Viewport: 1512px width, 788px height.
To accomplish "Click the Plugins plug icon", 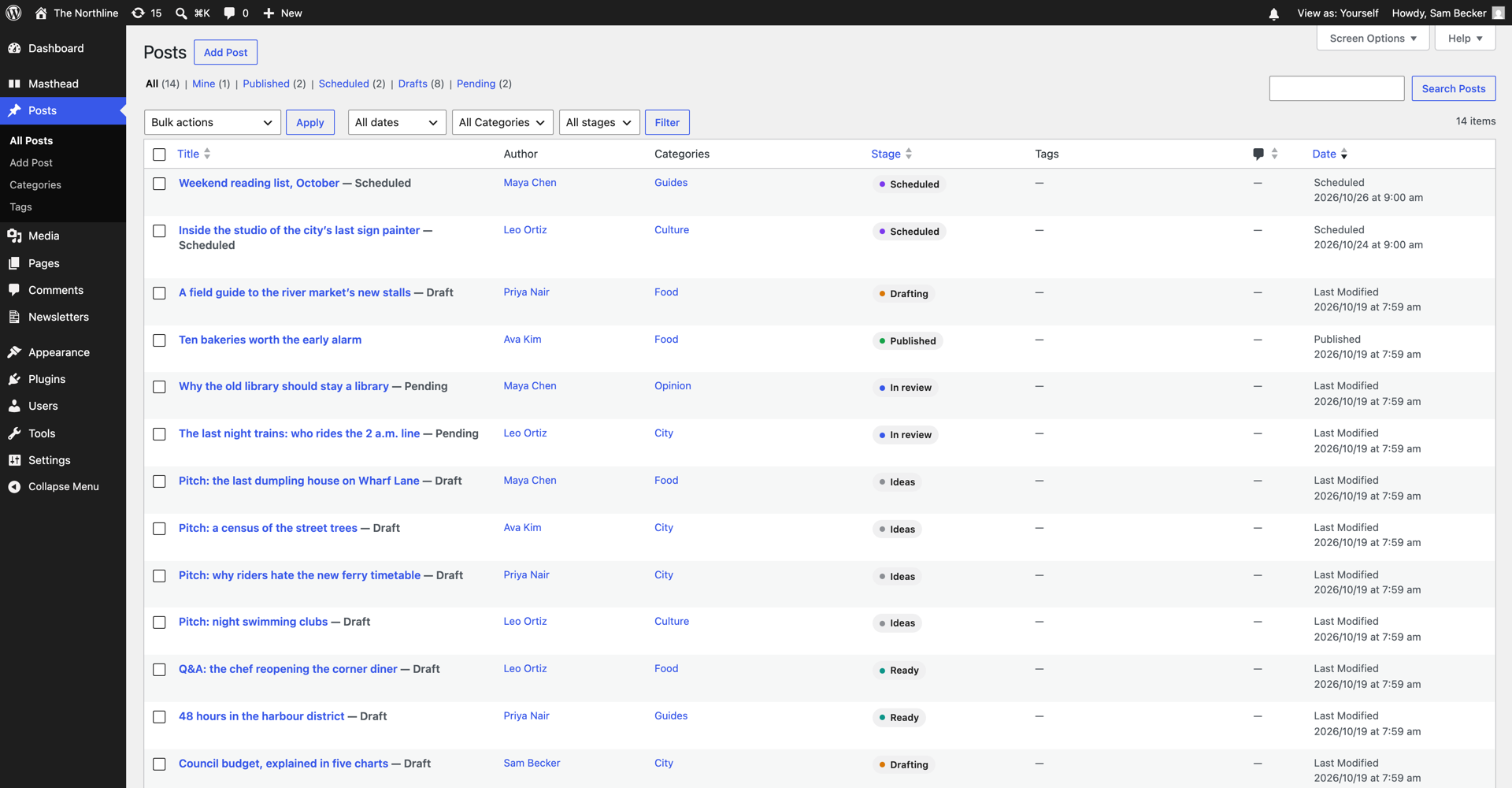I will (14, 379).
